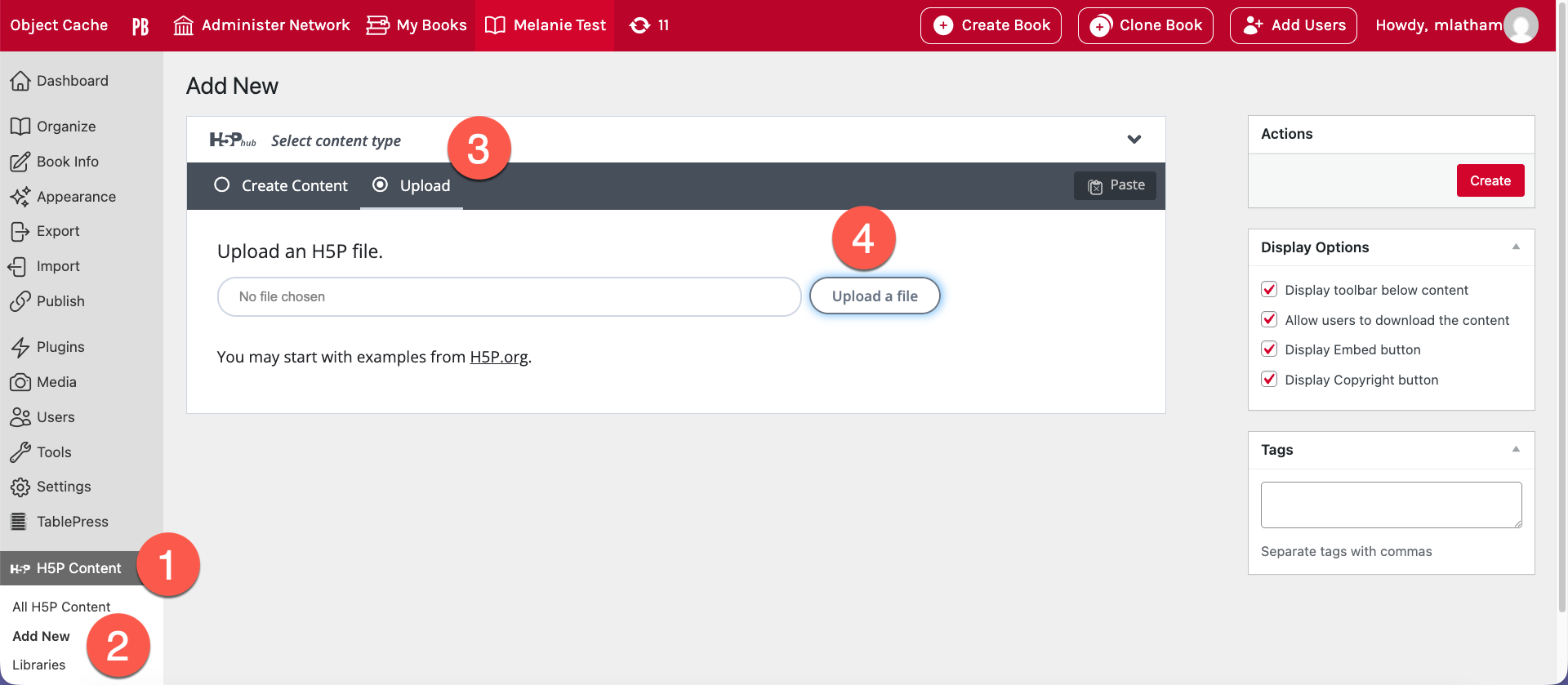Click inside the Tags text field
This screenshot has height=685, width=1568.
[1391, 505]
